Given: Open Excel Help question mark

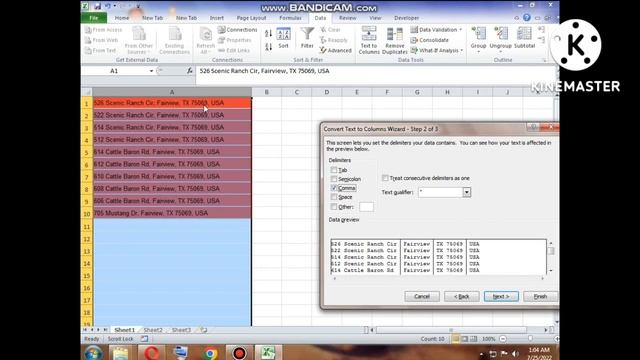Looking at the screenshot, I should click(x=527, y=18).
